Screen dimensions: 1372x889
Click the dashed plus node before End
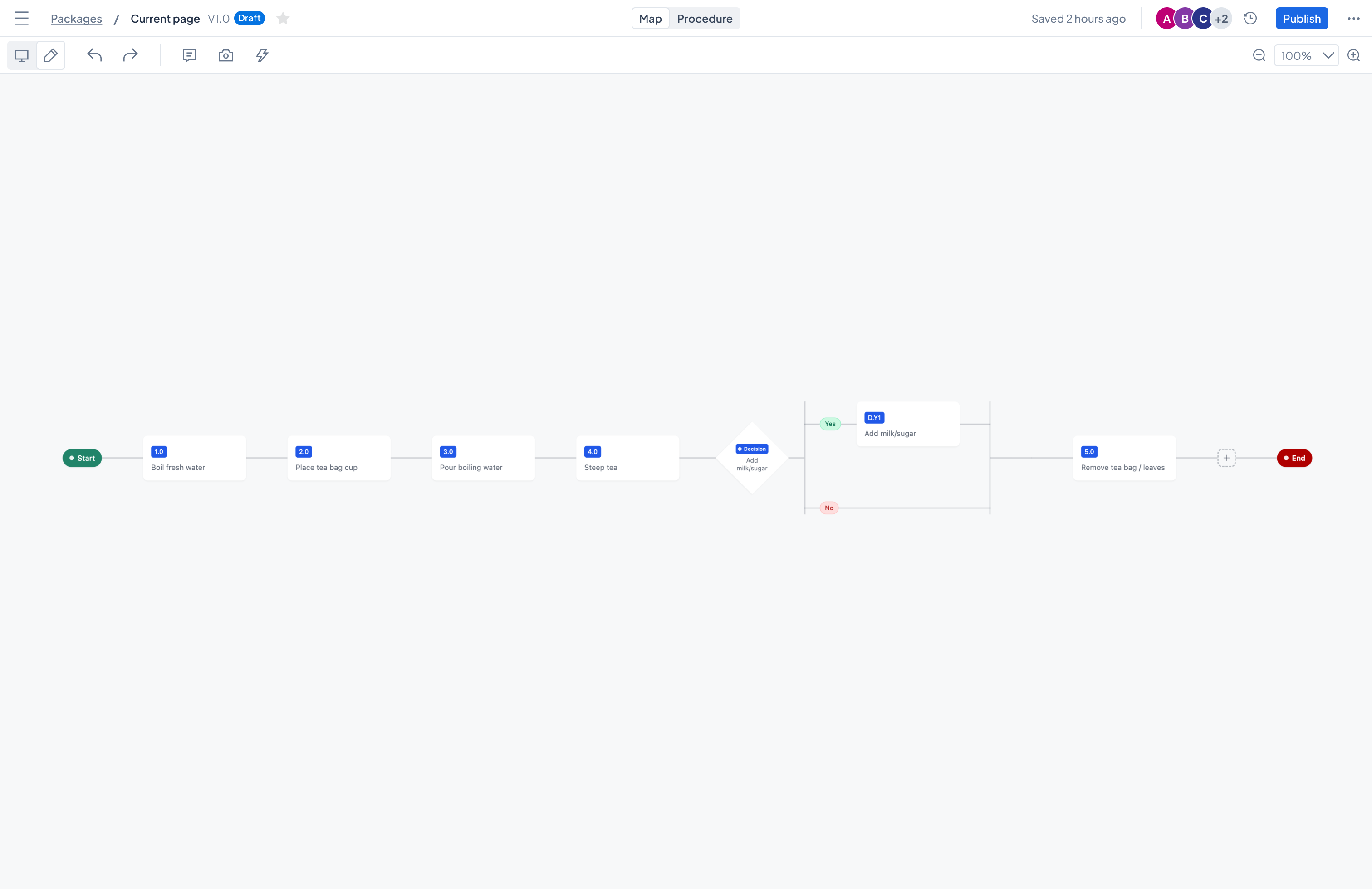[1226, 458]
